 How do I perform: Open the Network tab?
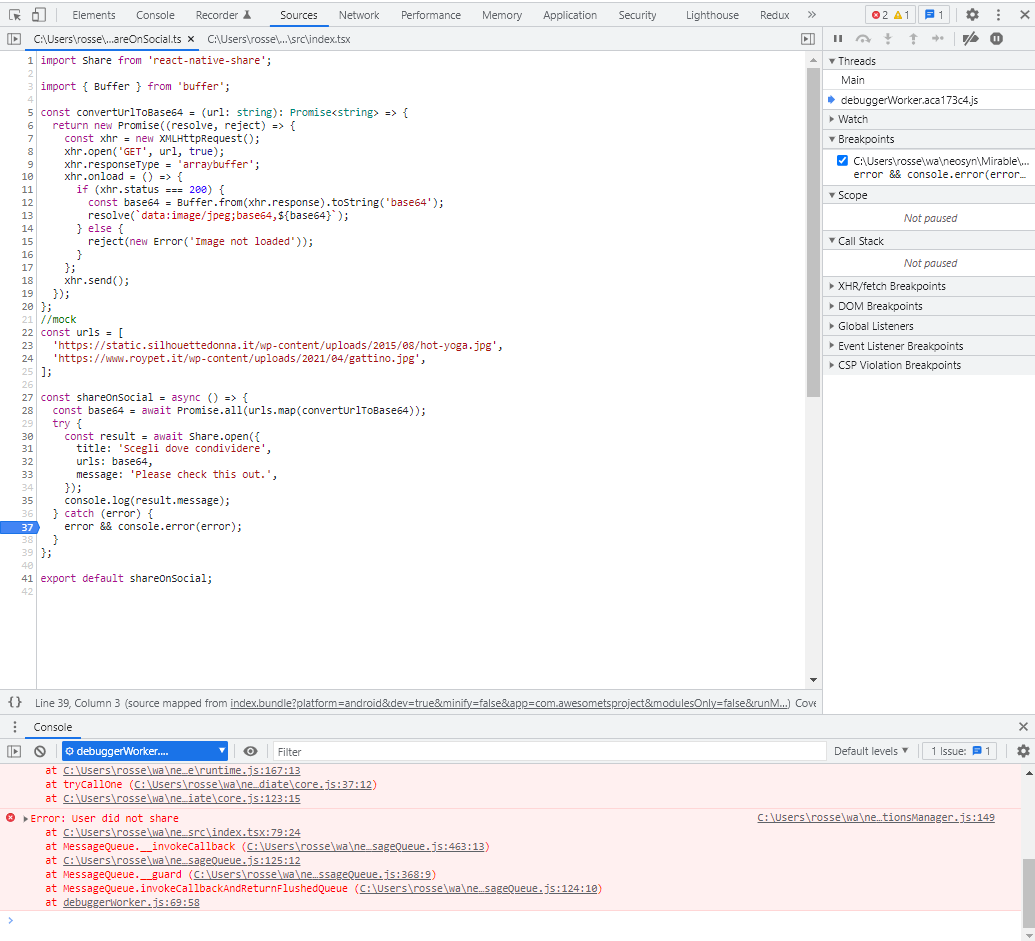click(x=358, y=15)
